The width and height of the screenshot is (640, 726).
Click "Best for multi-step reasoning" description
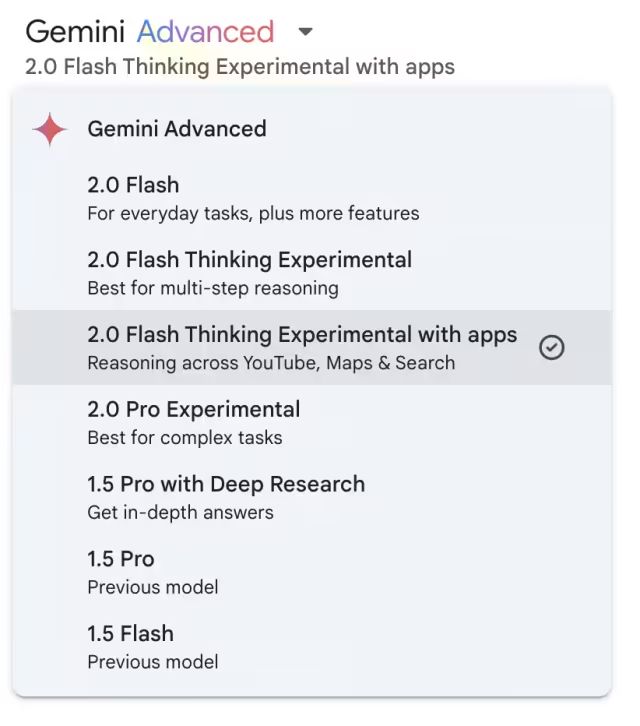coord(213,288)
